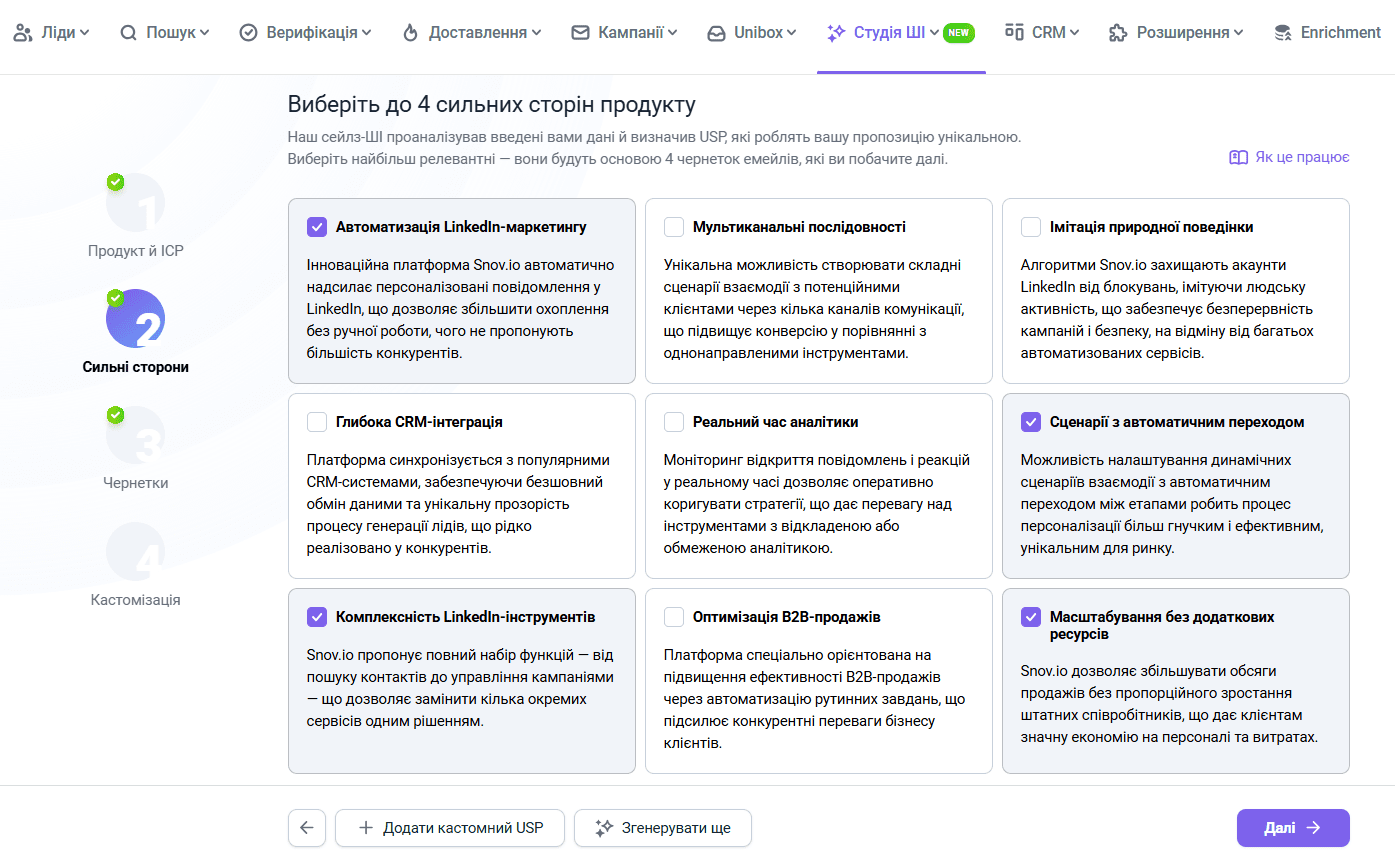
Task: Check the Мультиканальні послідовності checkbox
Action: [674, 227]
